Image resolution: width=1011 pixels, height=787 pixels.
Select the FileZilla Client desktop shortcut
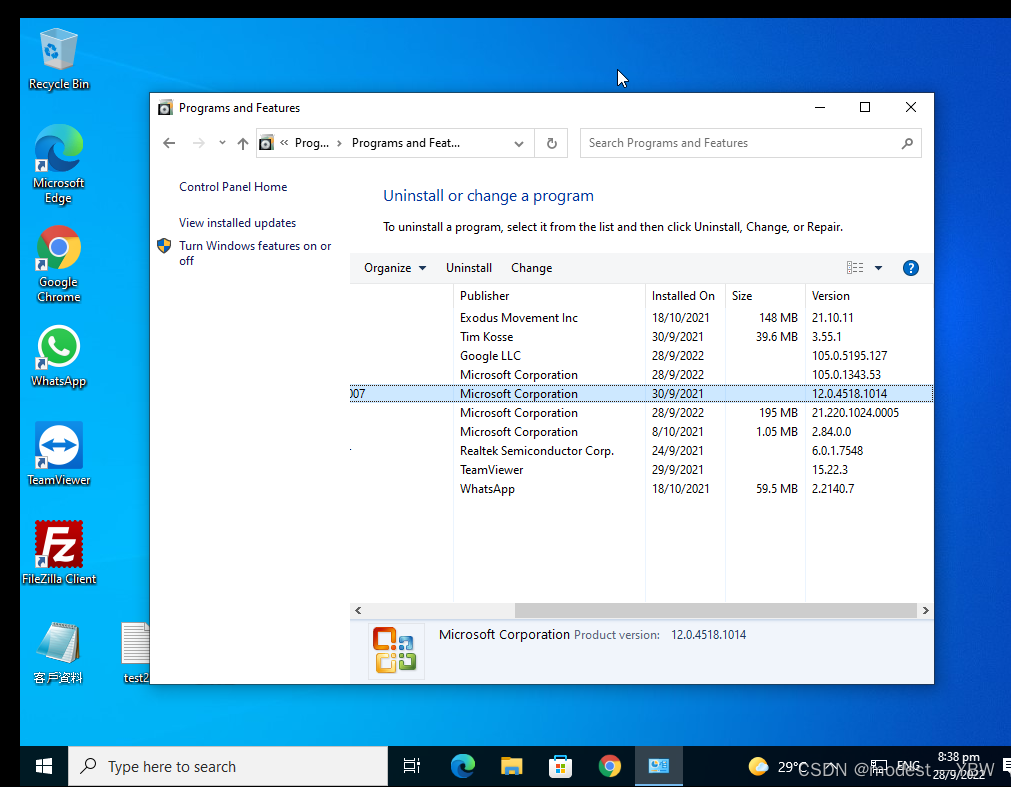coord(59,553)
